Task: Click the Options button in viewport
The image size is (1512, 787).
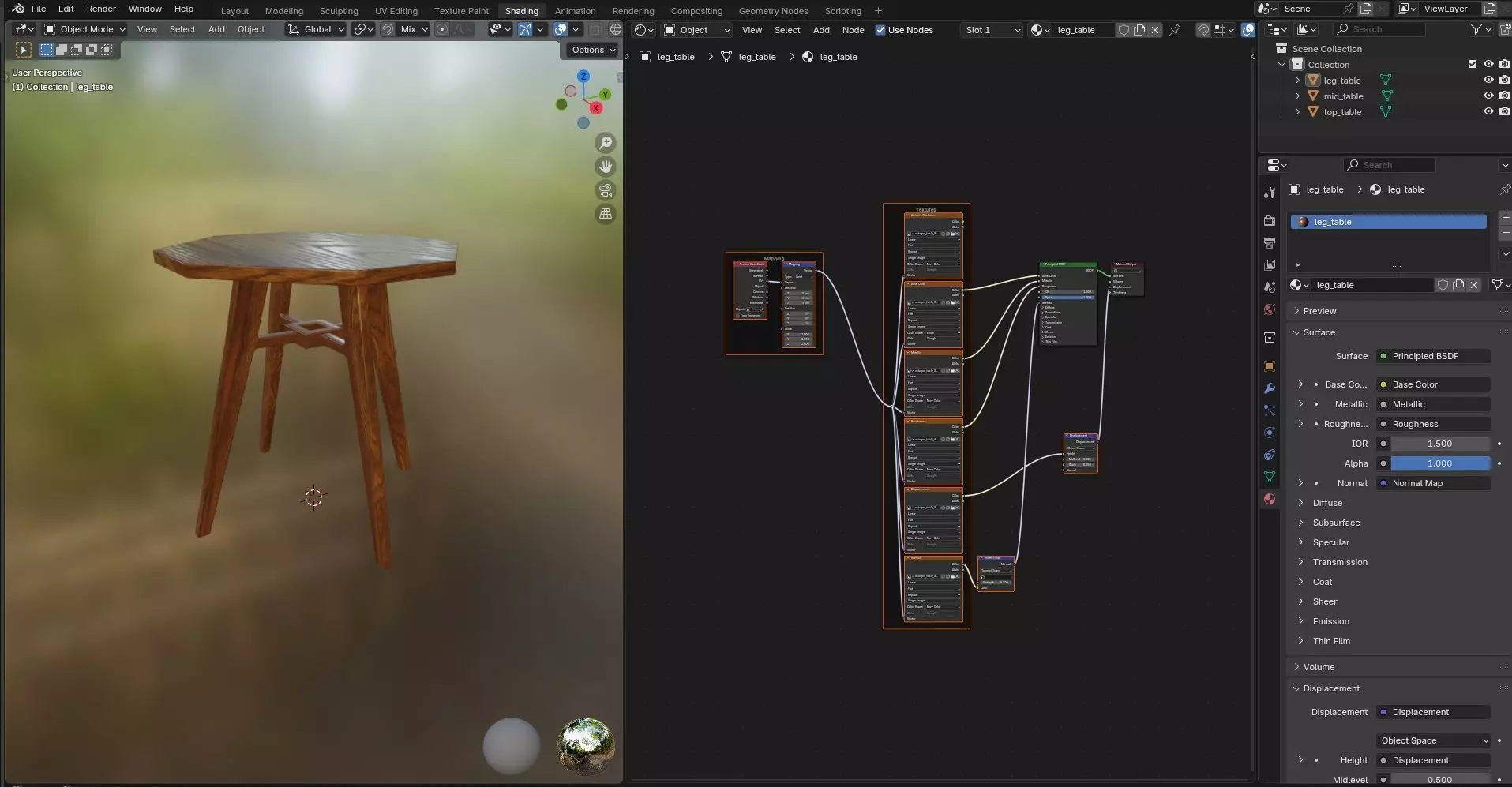Action: 593,50
